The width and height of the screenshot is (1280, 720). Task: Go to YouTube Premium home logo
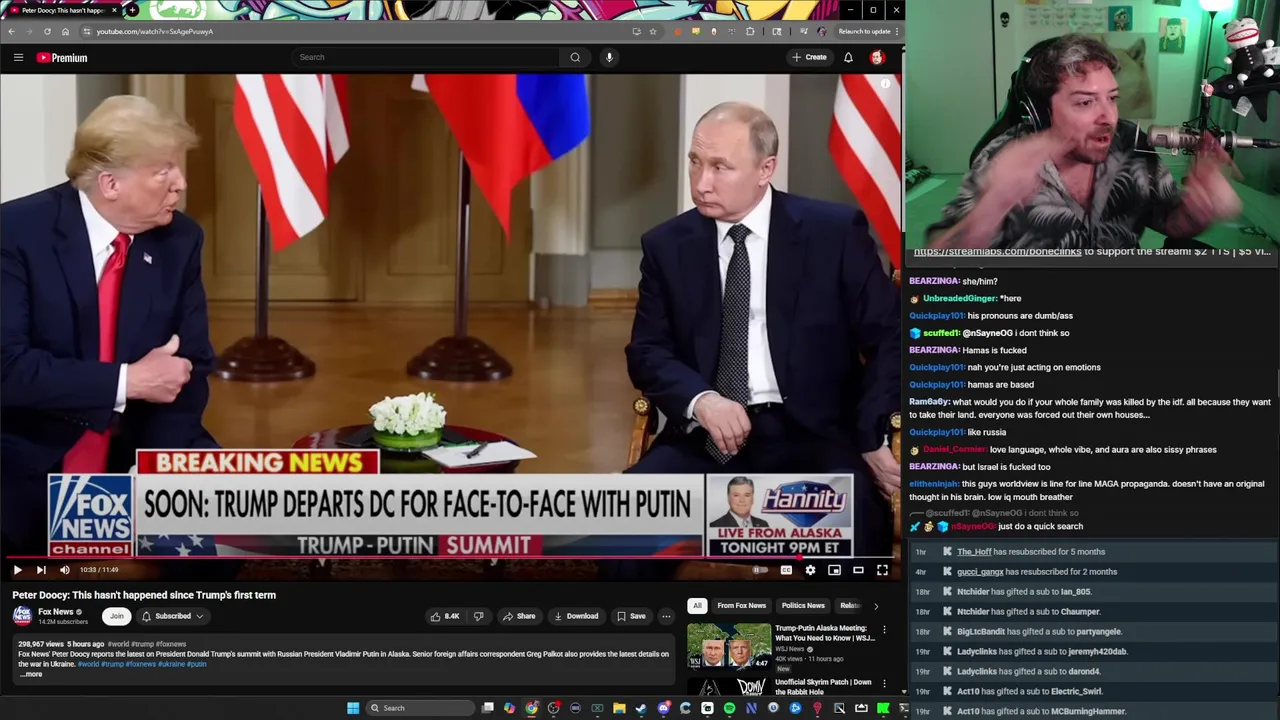62,57
